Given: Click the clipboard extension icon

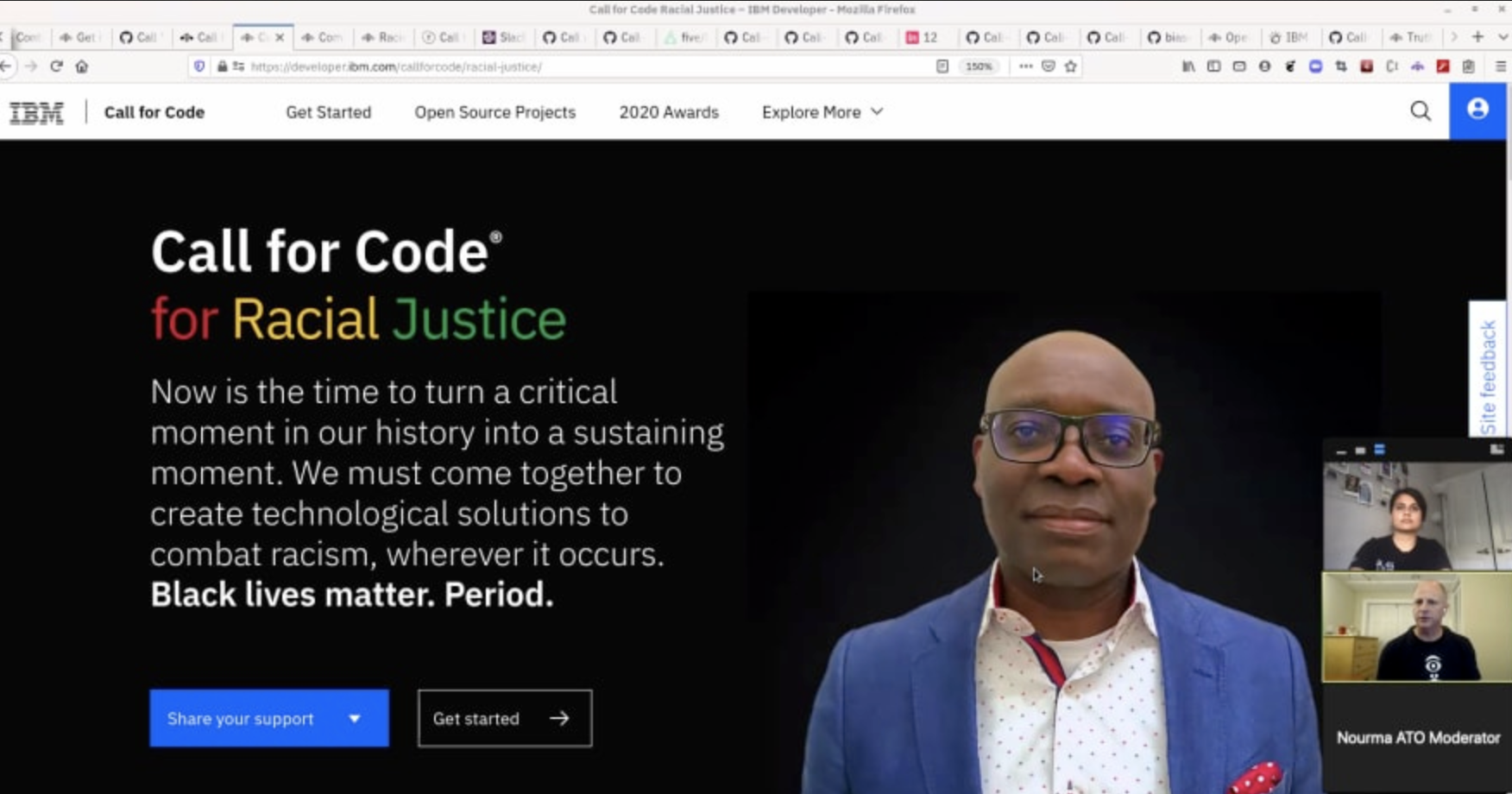Looking at the screenshot, I should pyautogui.click(x=1468, y=66).
